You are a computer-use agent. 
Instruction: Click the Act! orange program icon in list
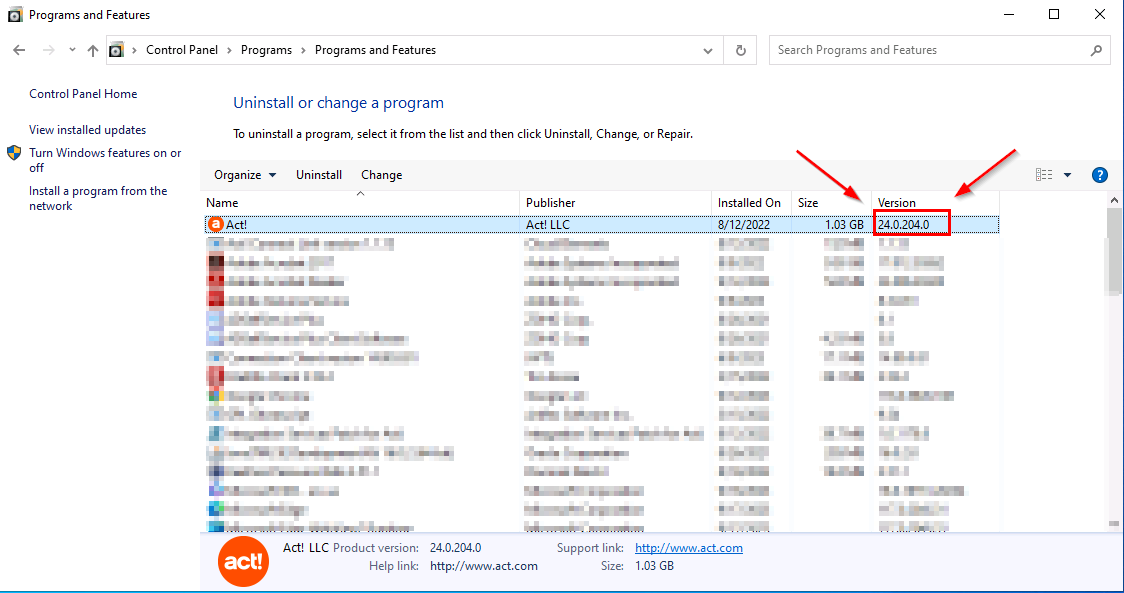[x=215, y=224]
